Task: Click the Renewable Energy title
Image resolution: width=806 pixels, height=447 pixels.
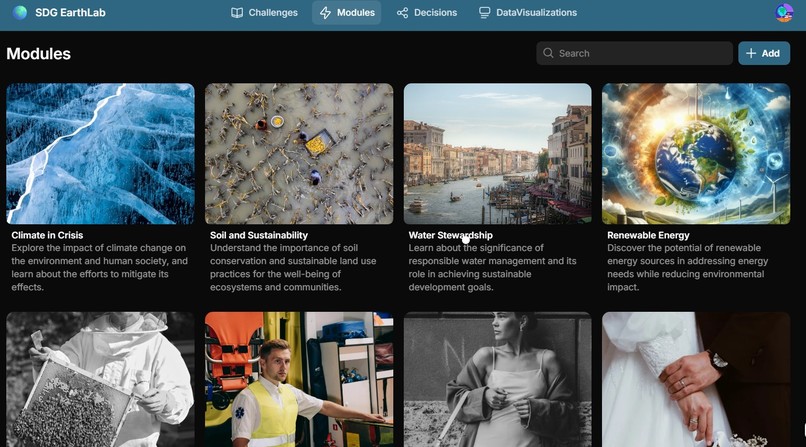Action: coord(648,235)
